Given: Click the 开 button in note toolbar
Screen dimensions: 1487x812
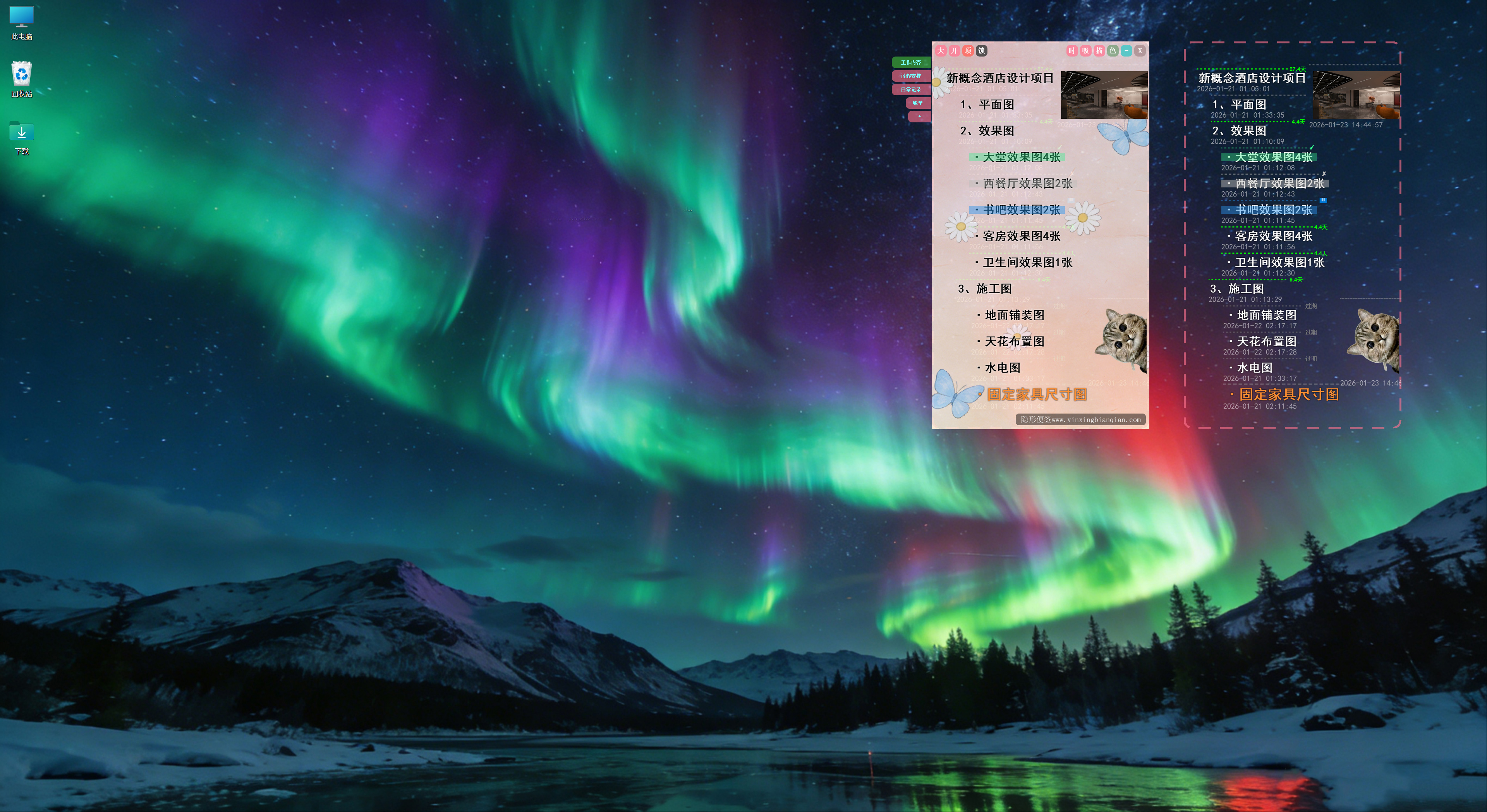Looking at the screenshot, I should [954, 51].
